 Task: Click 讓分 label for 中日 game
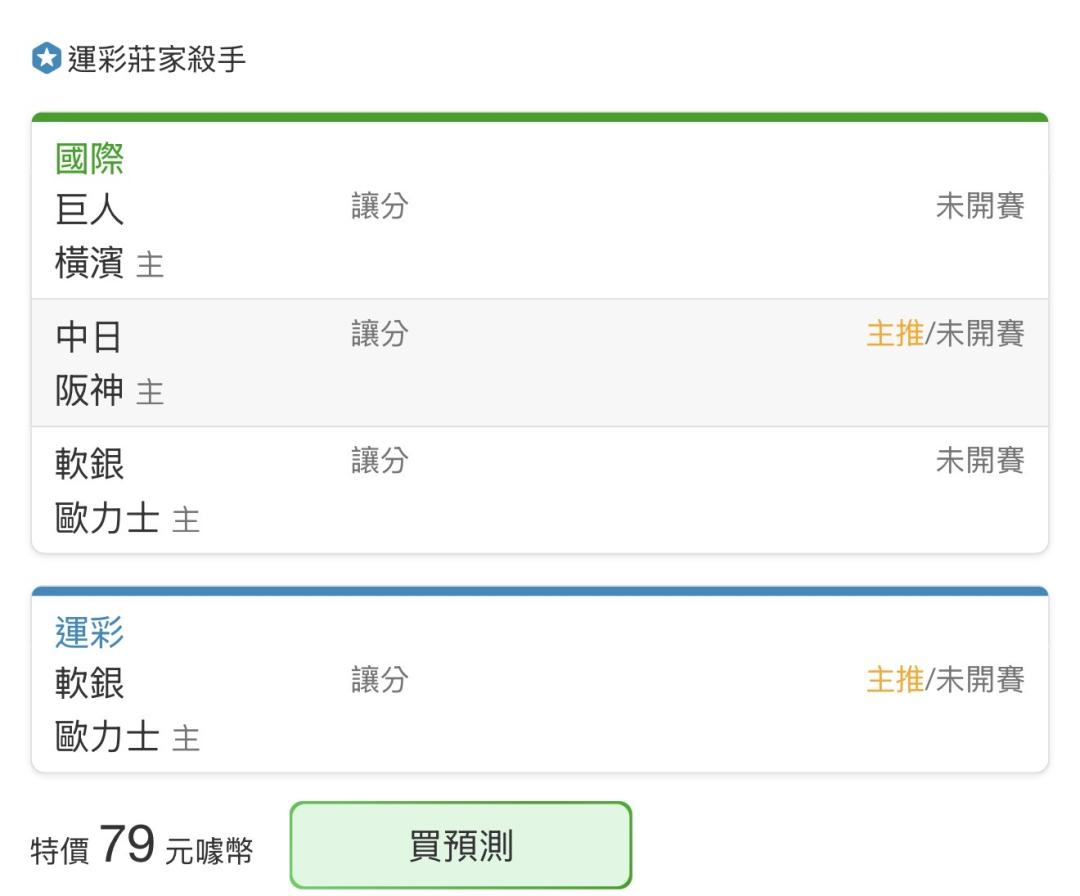[380, 333]
